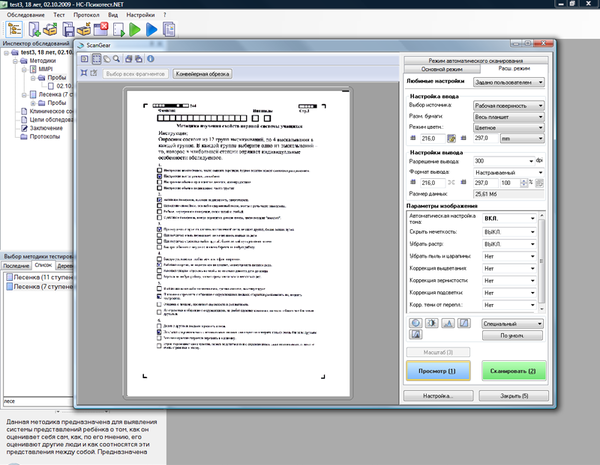Open the Убрать растр dropdown

[x=509, y=244]
